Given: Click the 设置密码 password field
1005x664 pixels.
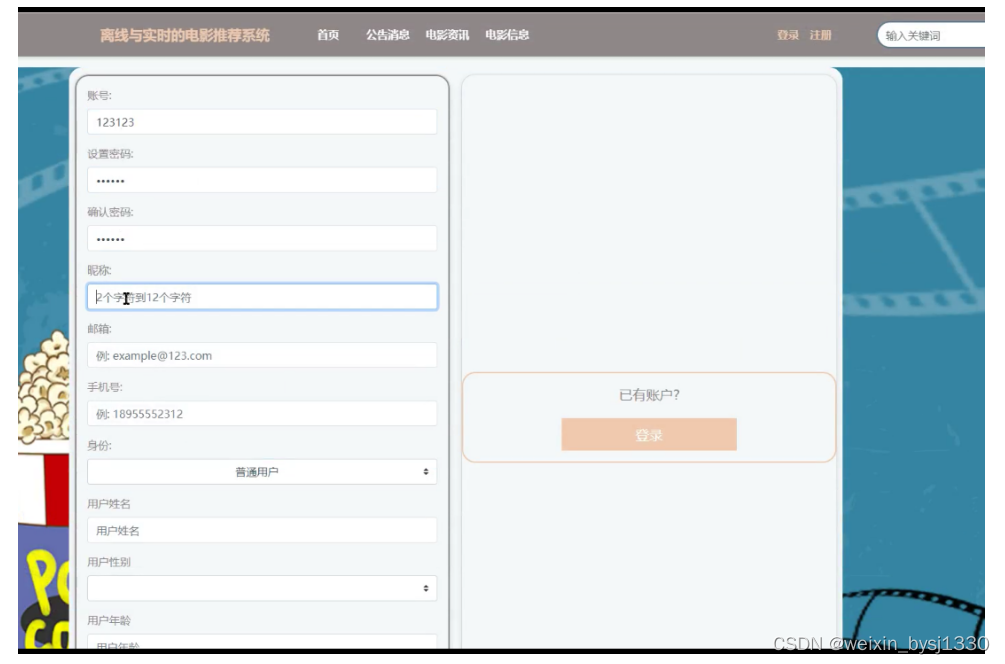Looking at the screenshot, I should click(x=262, y=180).
